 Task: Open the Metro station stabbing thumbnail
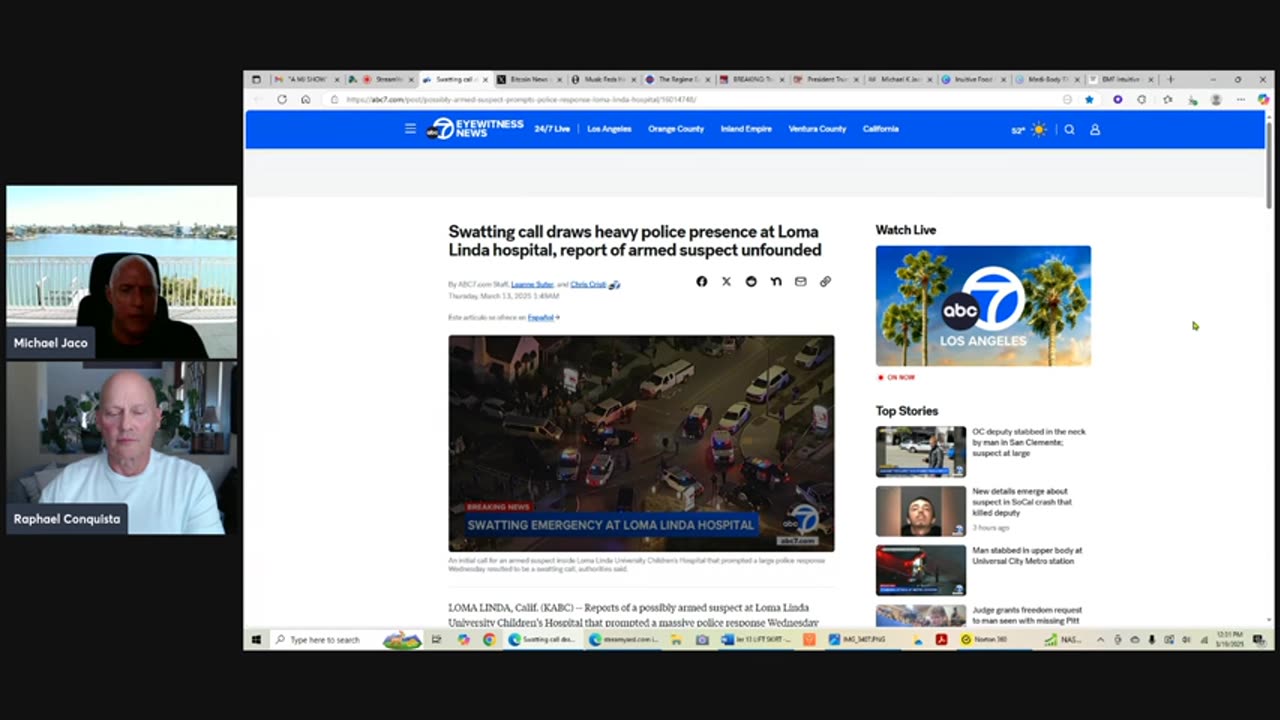[x=921, y=570]
